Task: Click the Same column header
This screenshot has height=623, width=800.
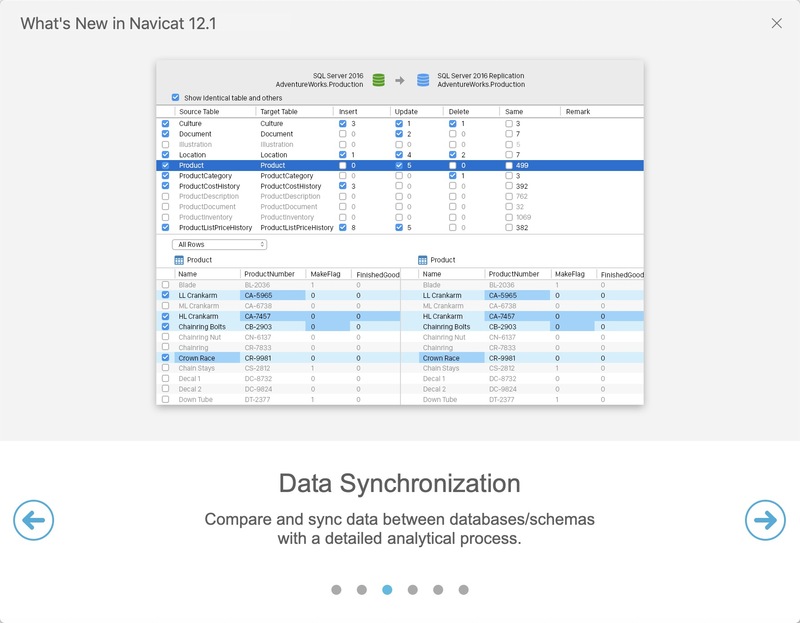Action: tap(514, 112)
